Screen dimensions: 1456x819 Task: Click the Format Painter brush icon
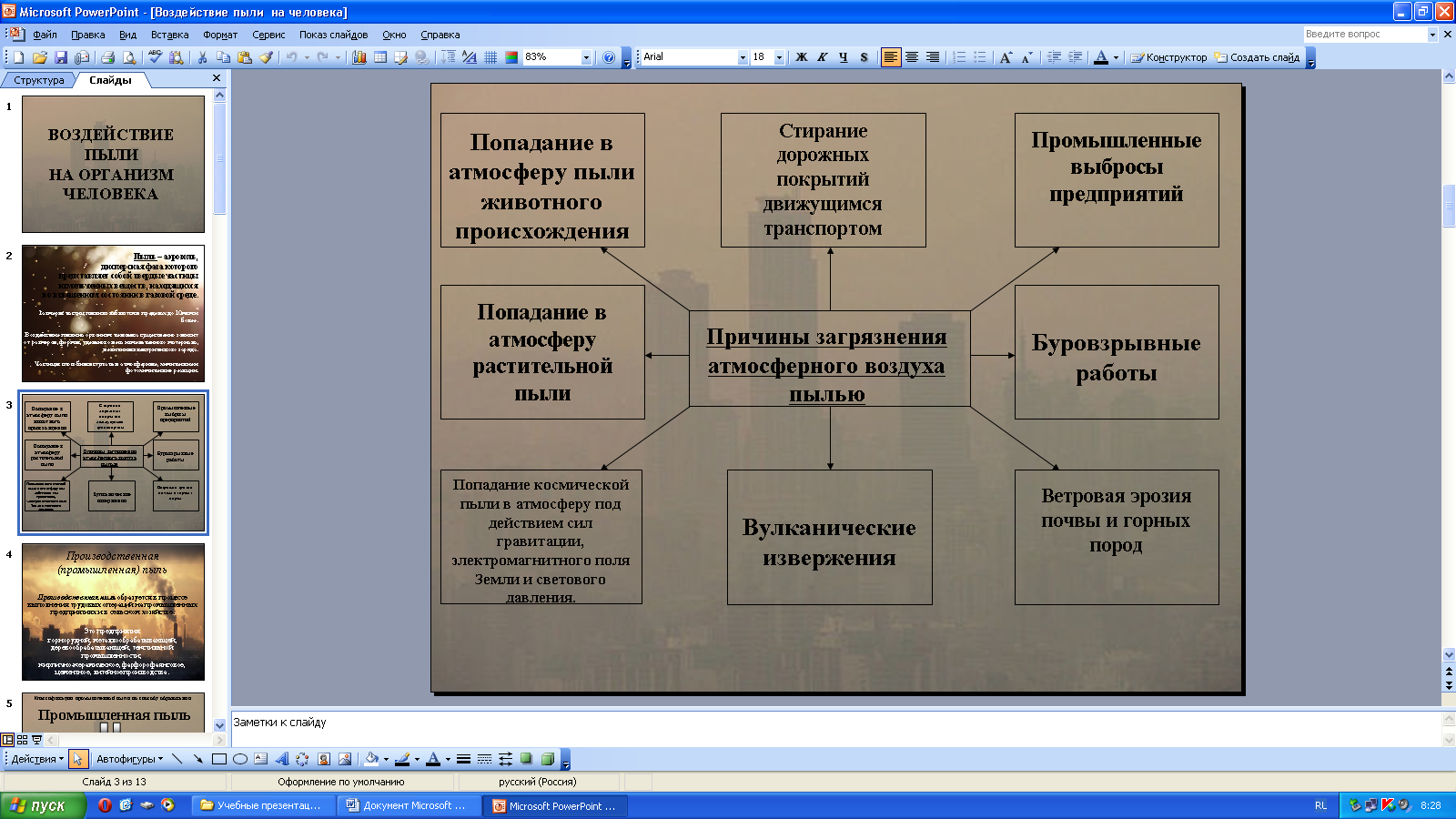tap(266, 57)
